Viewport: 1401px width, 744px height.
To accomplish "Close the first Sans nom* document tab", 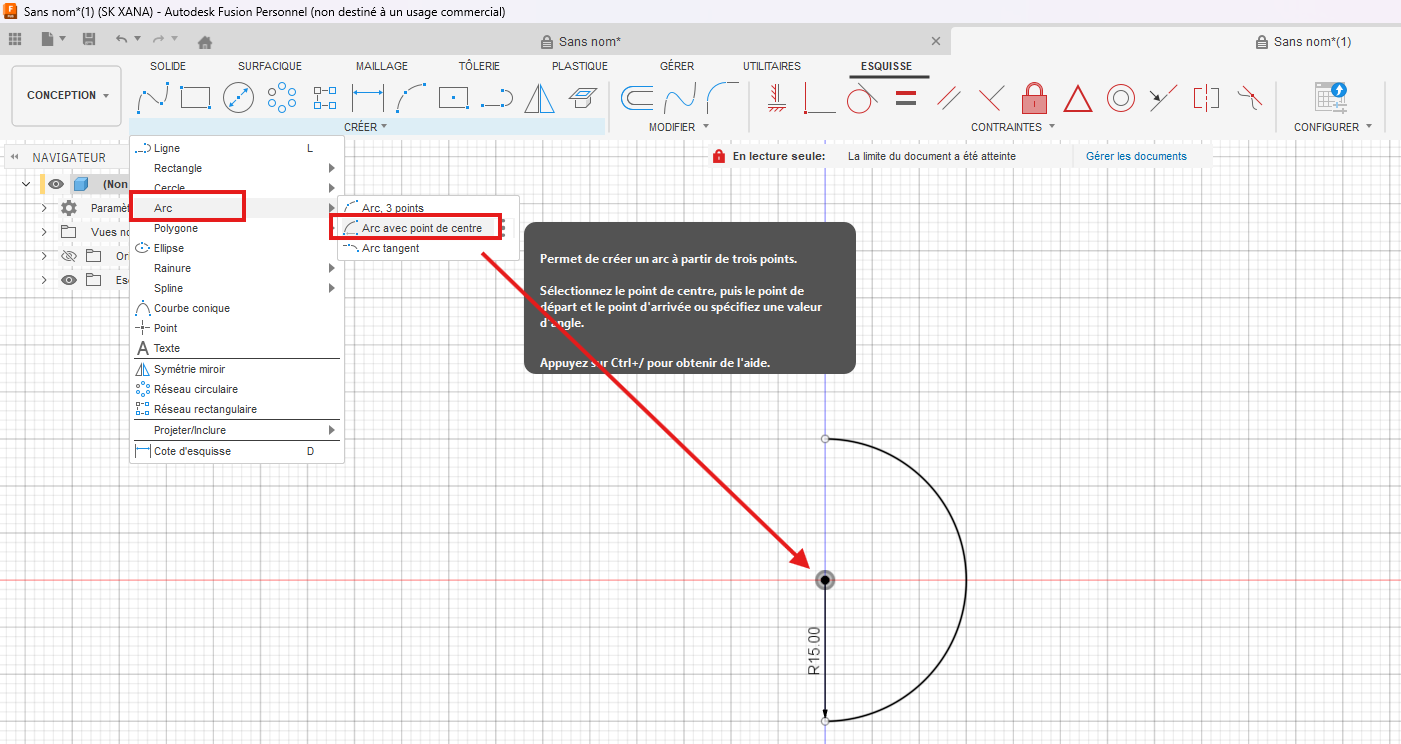I will point(936,41).
